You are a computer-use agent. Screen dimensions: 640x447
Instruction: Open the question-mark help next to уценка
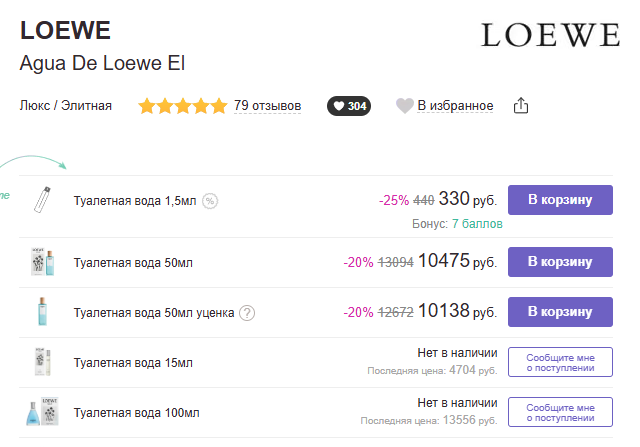tap(247, 313)
